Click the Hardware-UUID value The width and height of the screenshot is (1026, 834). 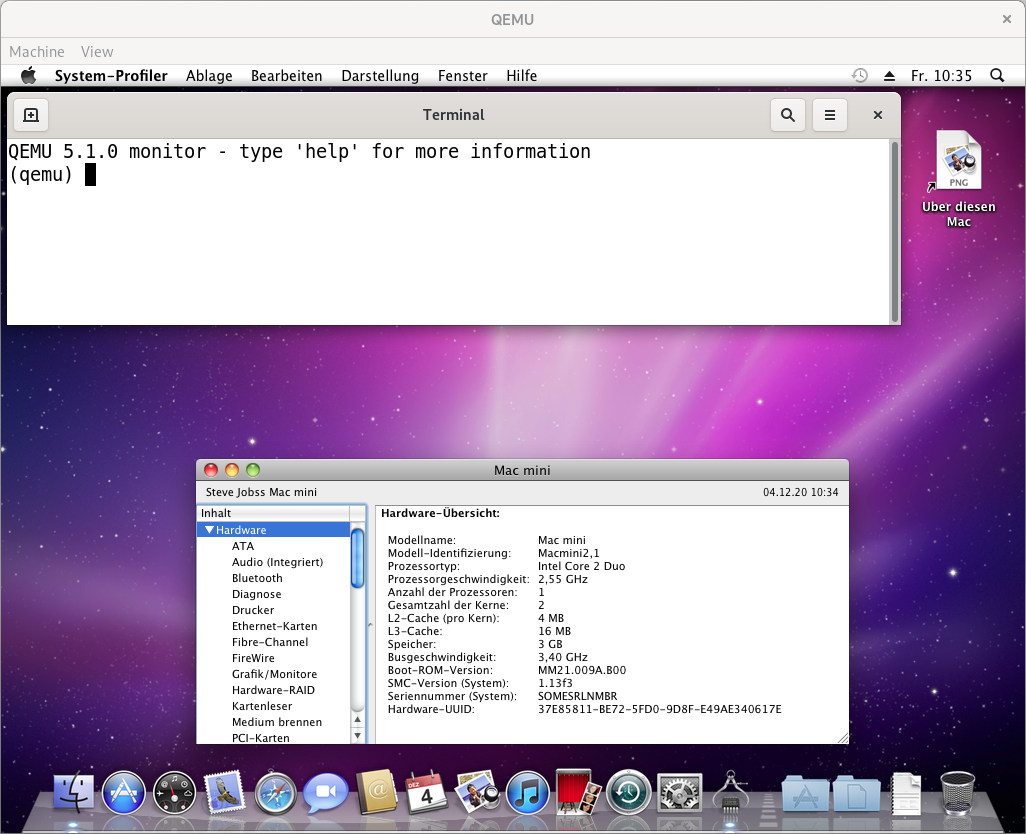point(660,709)
